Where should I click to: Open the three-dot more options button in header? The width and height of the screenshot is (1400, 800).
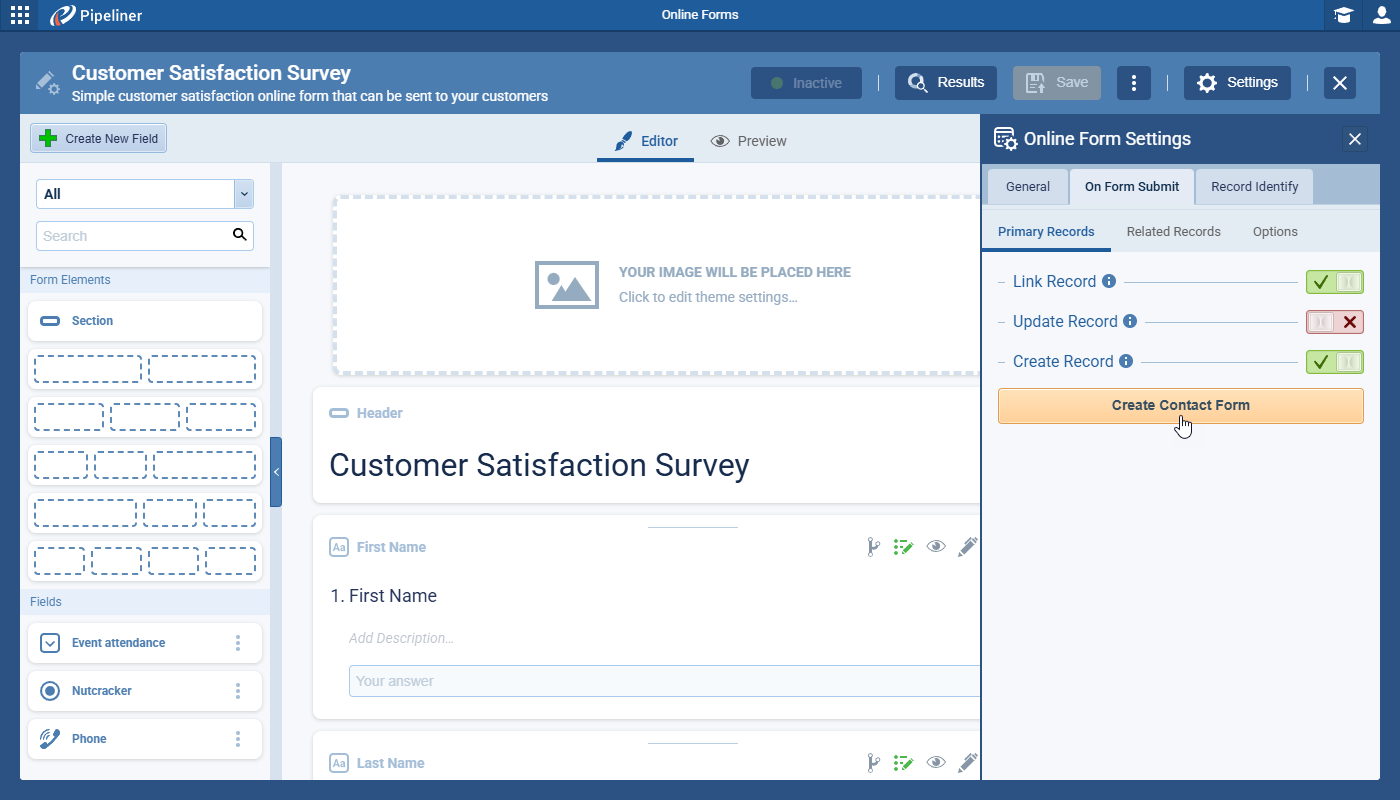1133,83
